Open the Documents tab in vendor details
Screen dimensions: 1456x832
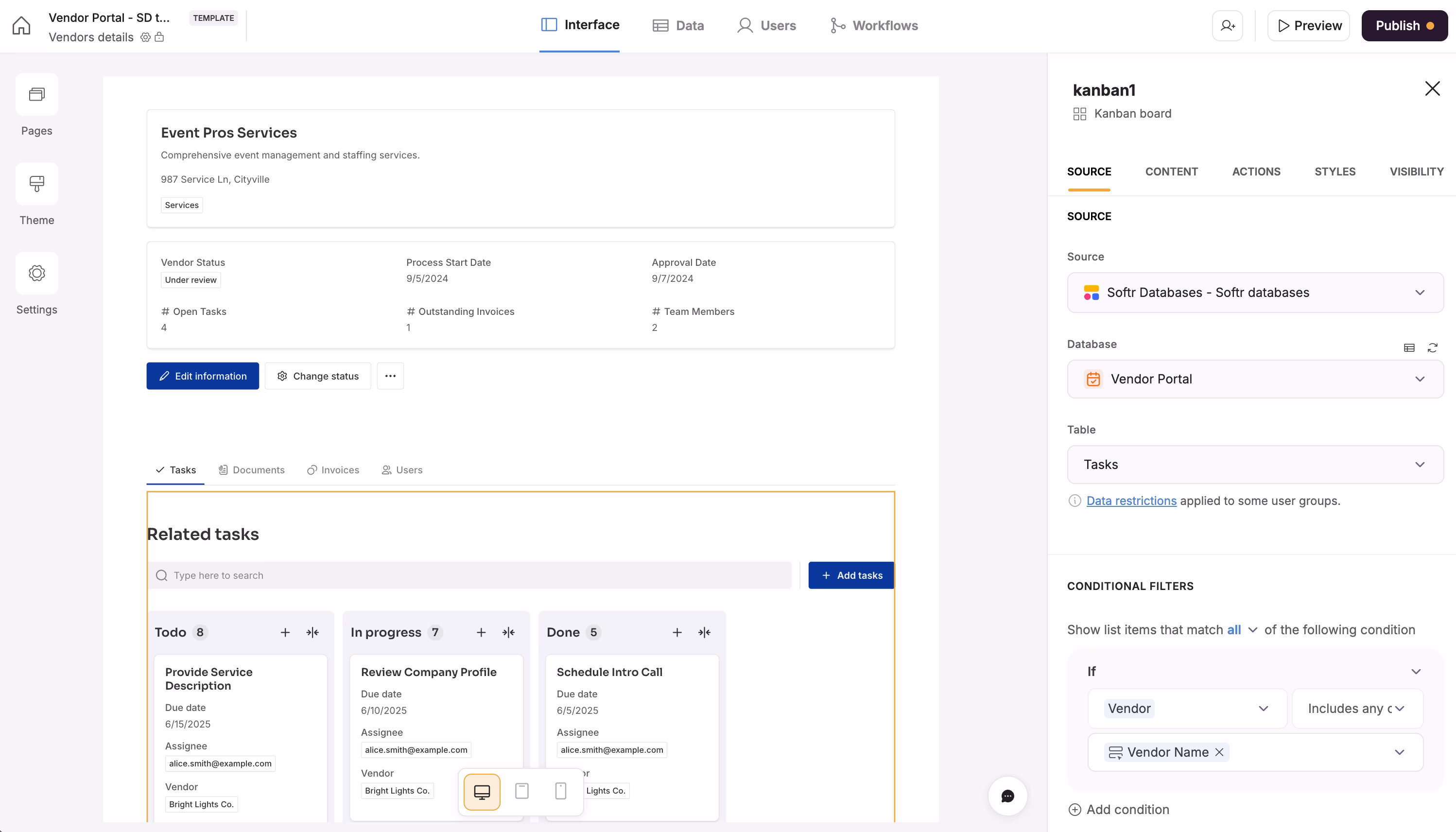coord(251,470)
